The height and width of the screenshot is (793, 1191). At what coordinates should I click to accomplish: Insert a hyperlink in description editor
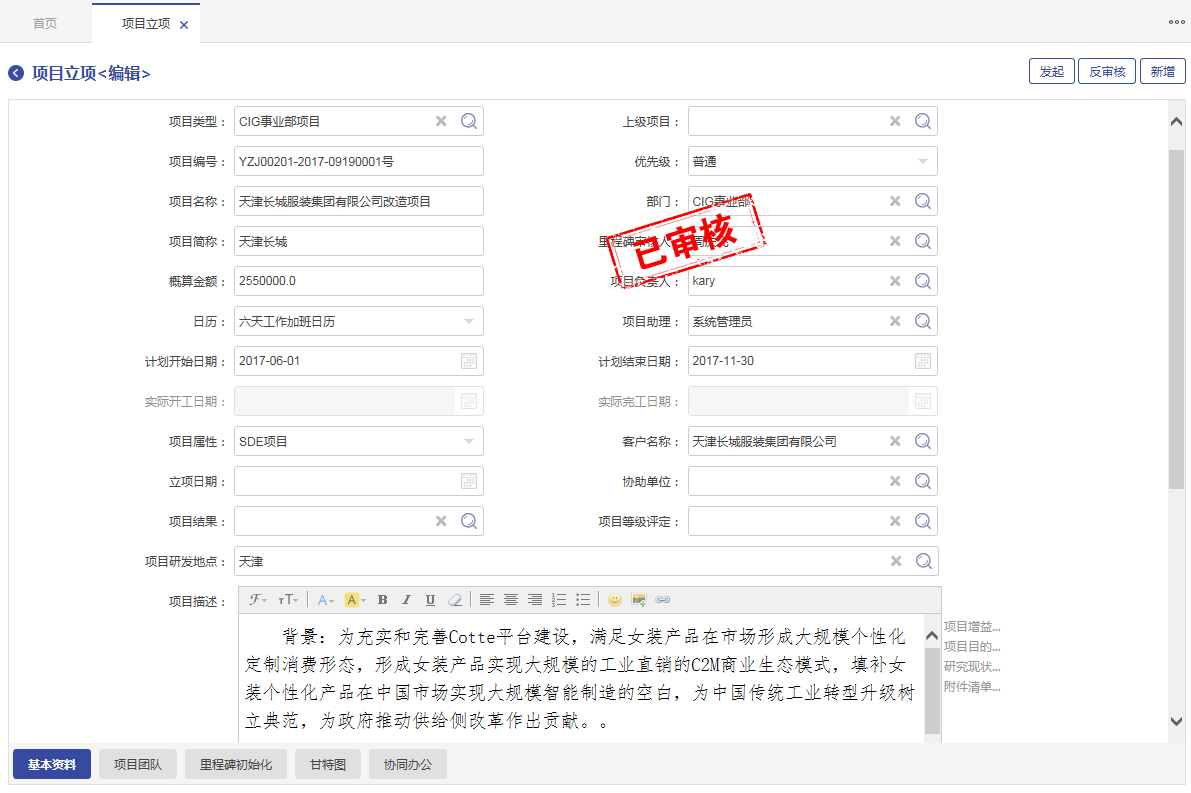tap(662, 600)
